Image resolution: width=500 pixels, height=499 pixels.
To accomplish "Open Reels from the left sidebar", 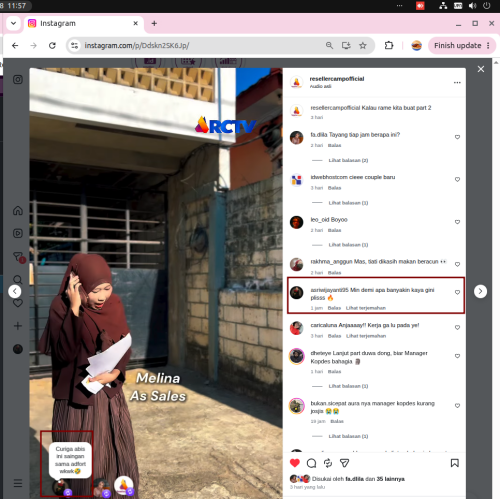I will 18,233.
